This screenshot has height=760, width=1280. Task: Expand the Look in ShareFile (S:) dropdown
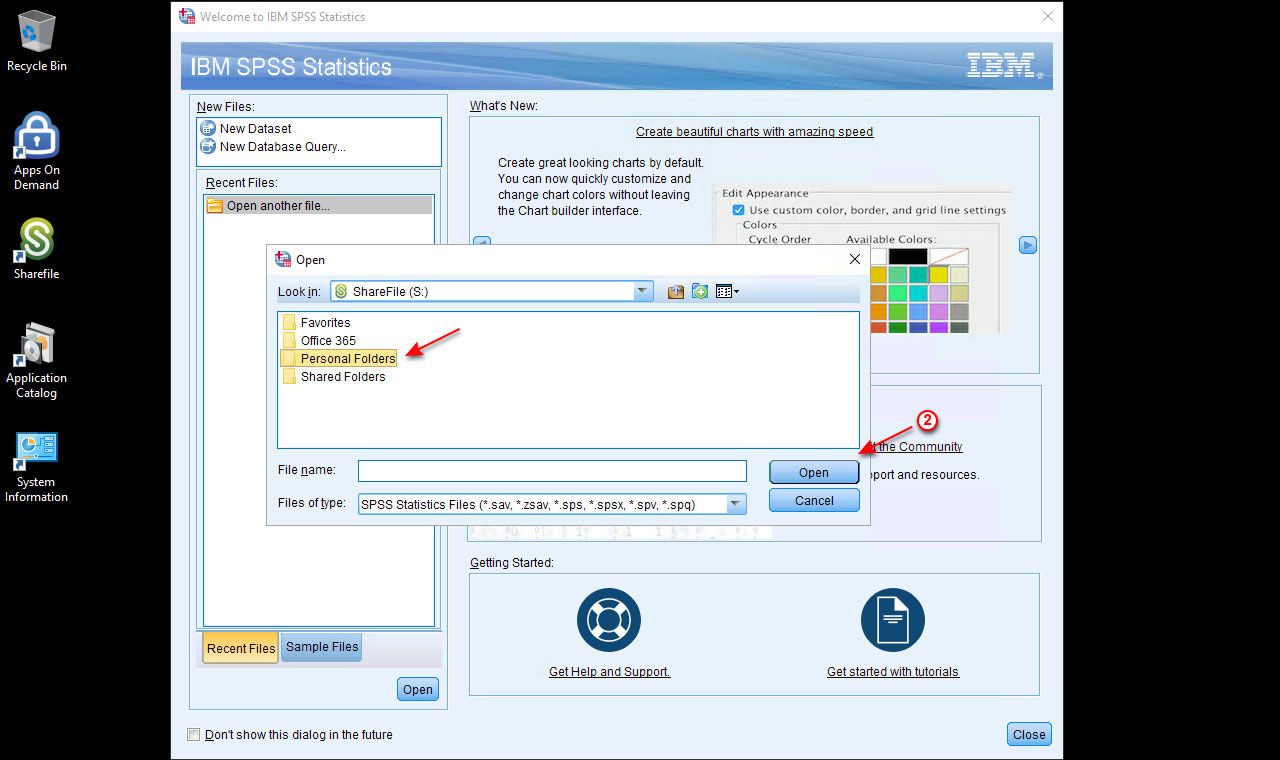tap(643, 291)
